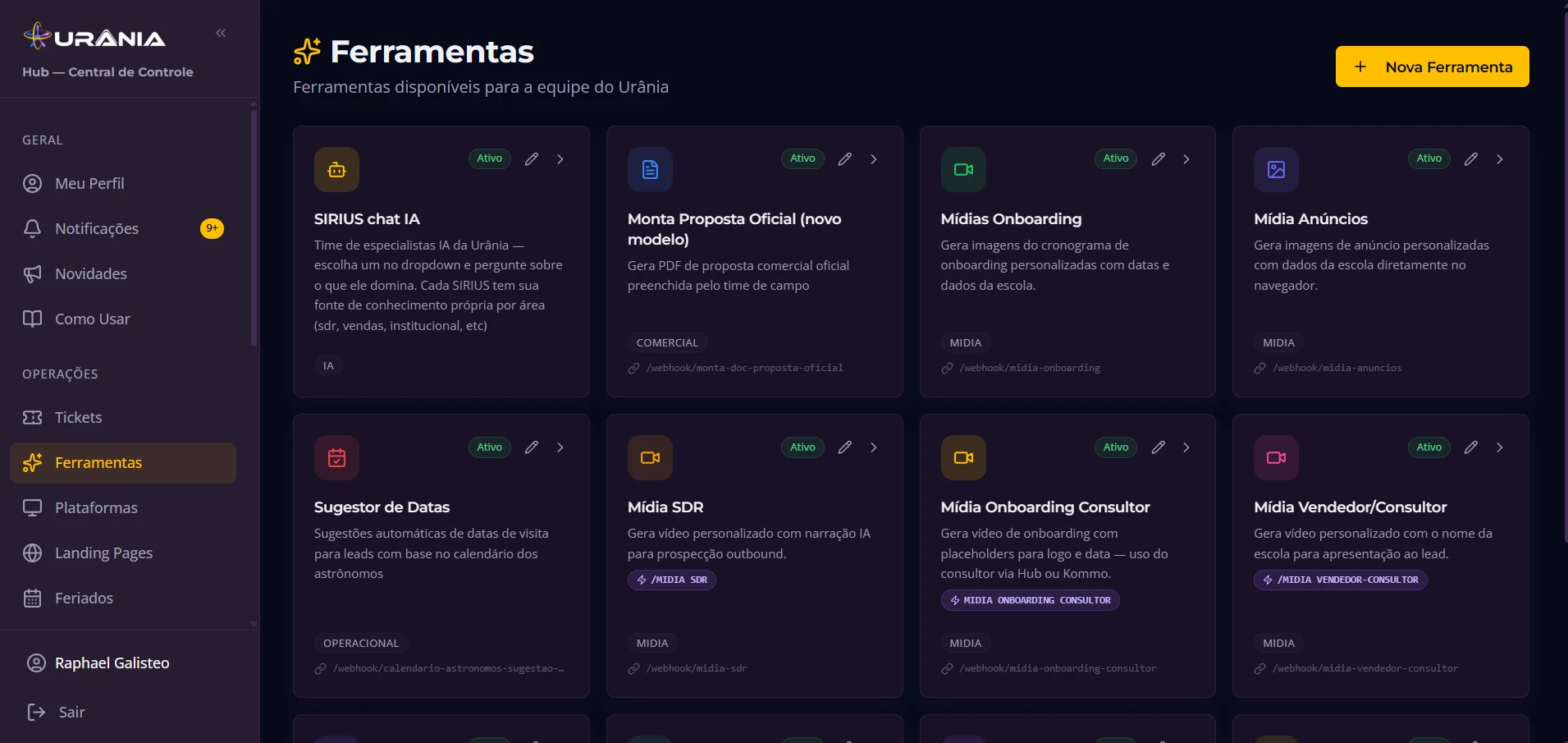Click the Nova Ferramenta button
This screenshot has height=743, width=1568.
pyautogui.click(x=1432, y=67)
